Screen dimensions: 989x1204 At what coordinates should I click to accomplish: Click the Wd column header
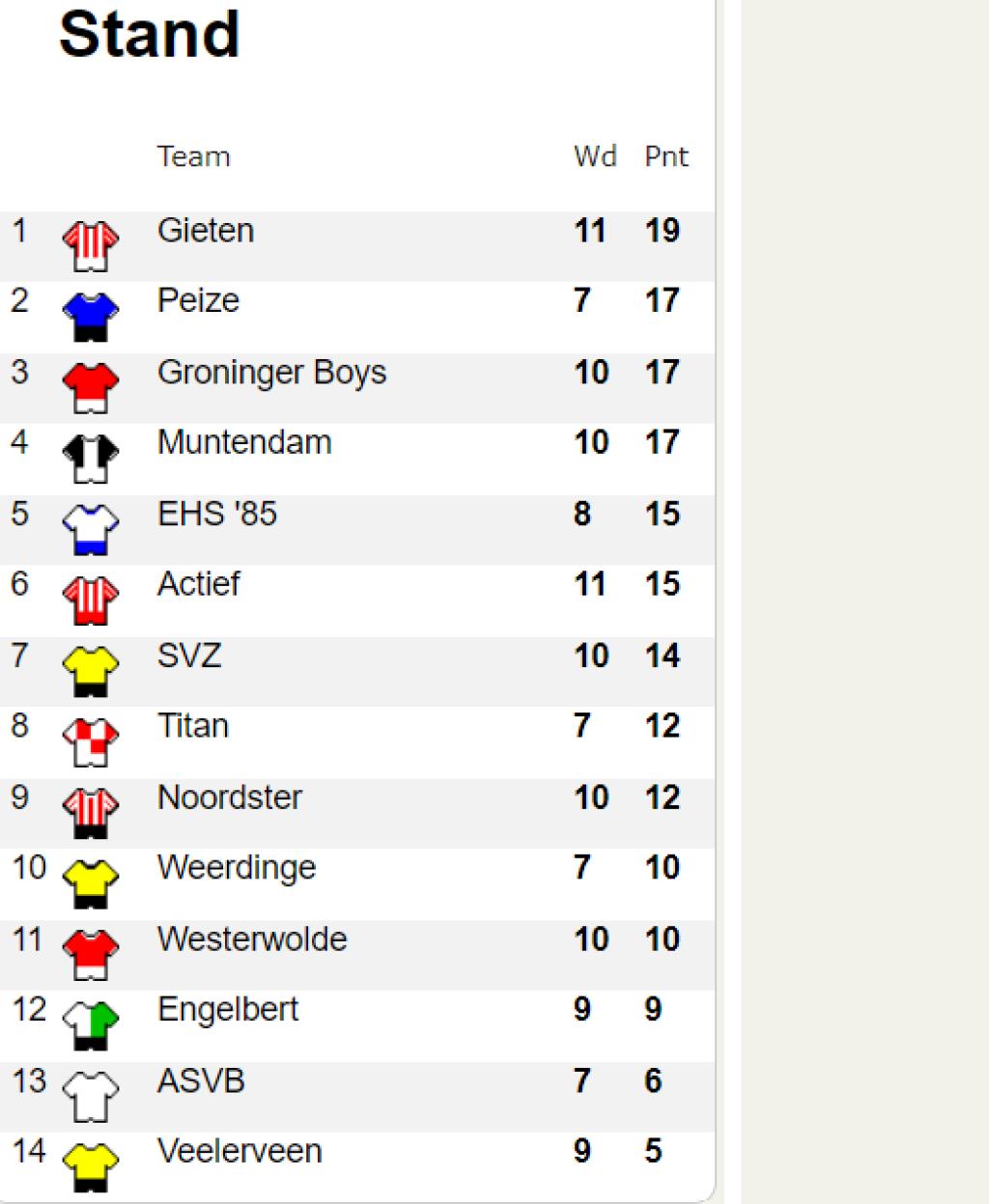595,156
